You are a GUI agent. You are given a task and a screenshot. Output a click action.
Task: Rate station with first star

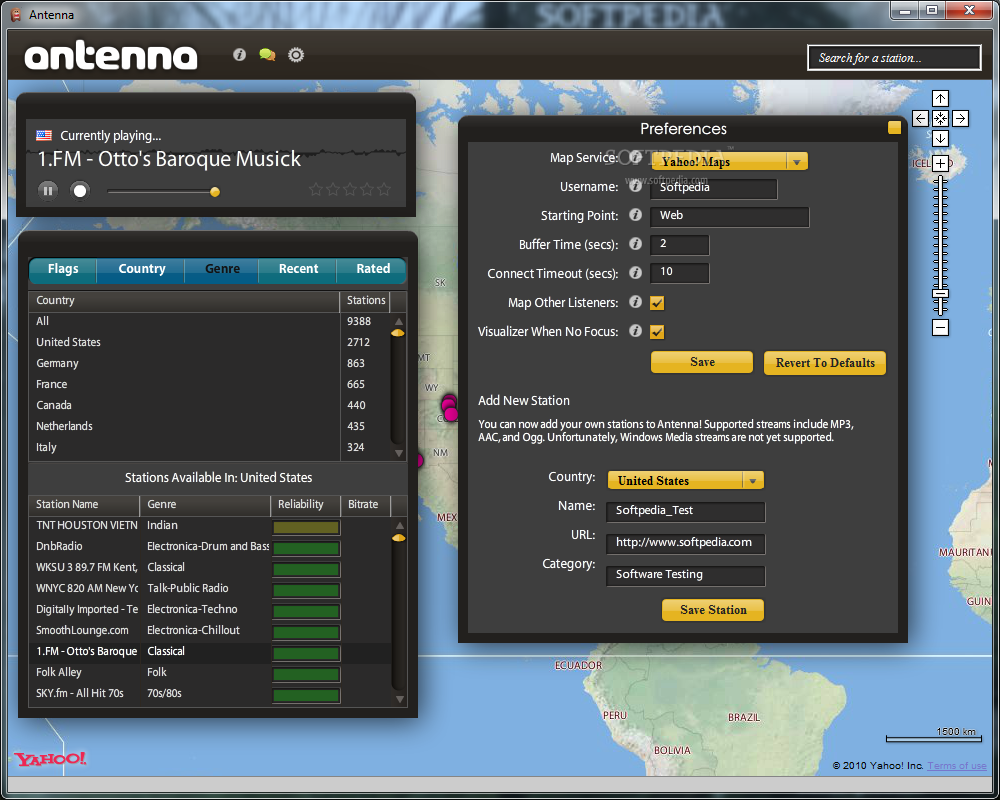coord(316,189)
